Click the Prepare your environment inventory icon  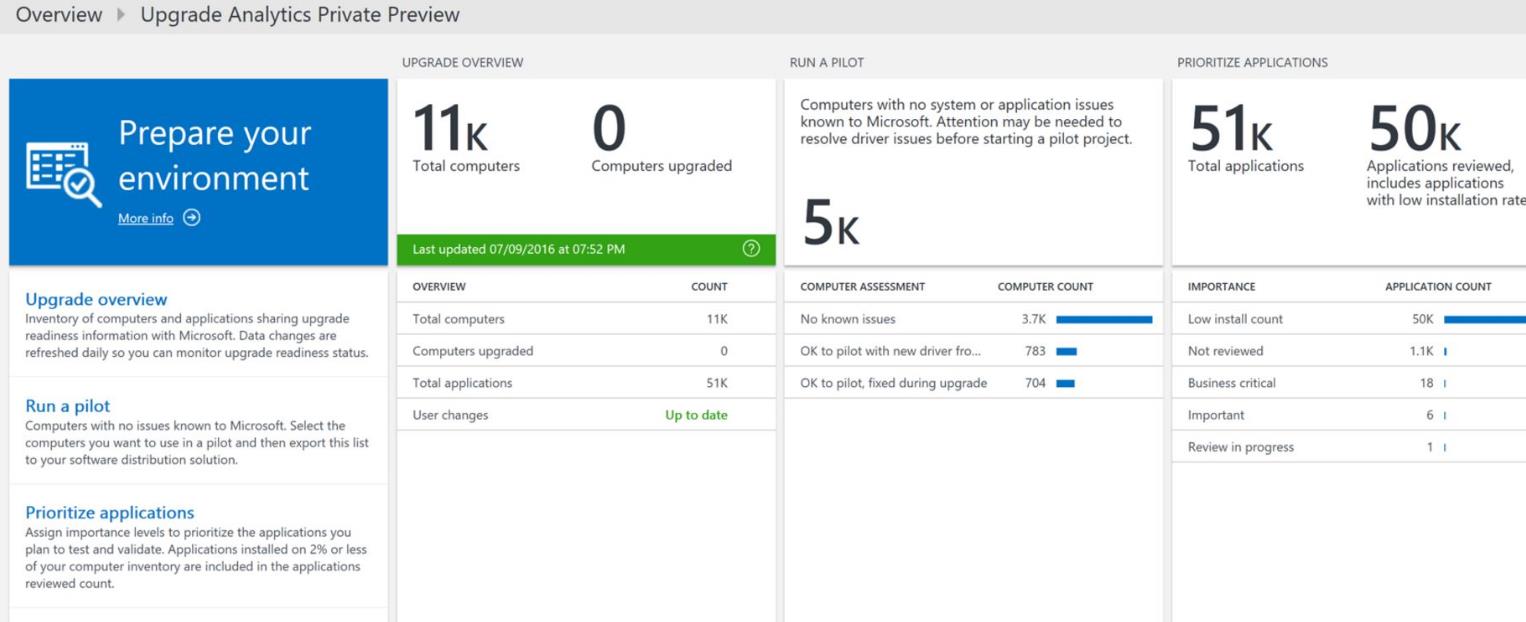click(64, 173)
